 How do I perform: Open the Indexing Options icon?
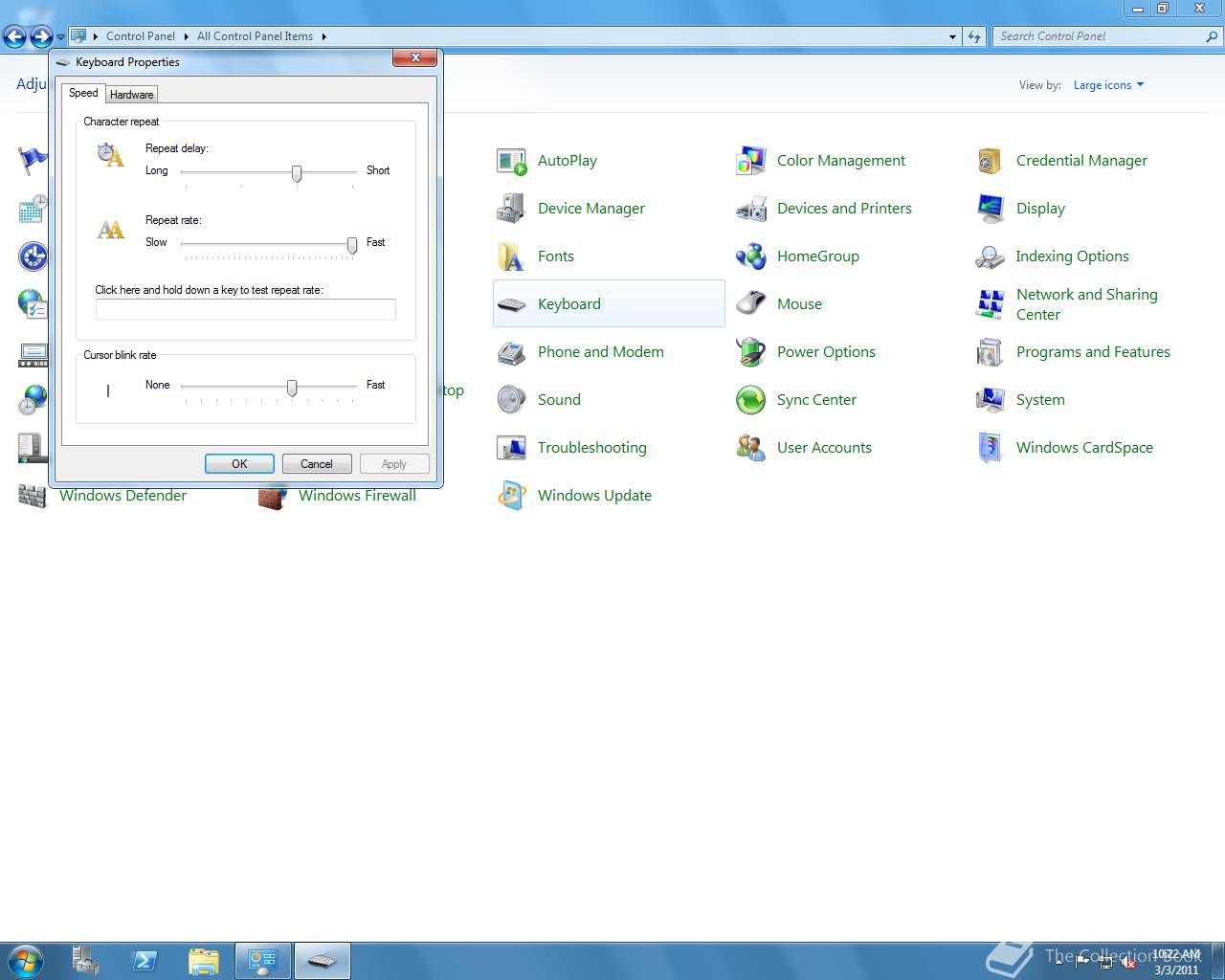(x=991, y=256)
